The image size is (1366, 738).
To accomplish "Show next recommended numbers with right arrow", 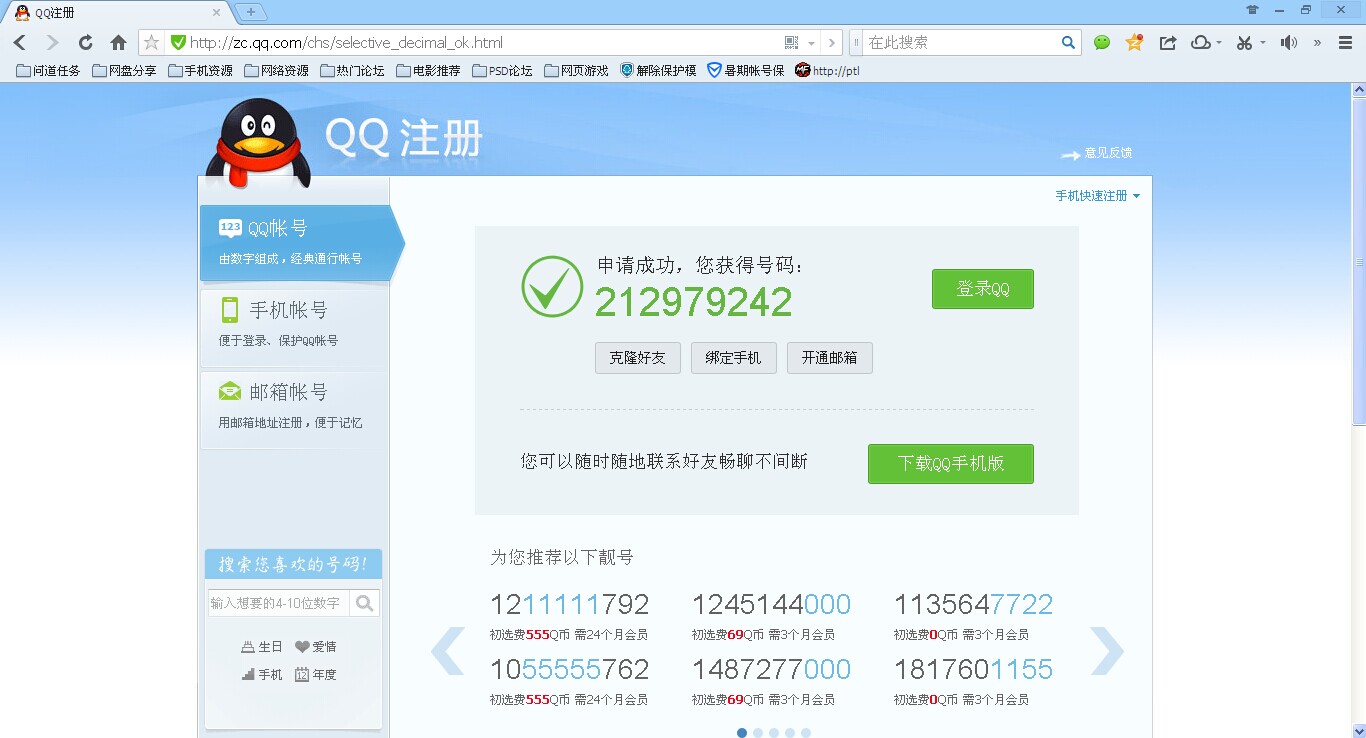I will 1107,651.
